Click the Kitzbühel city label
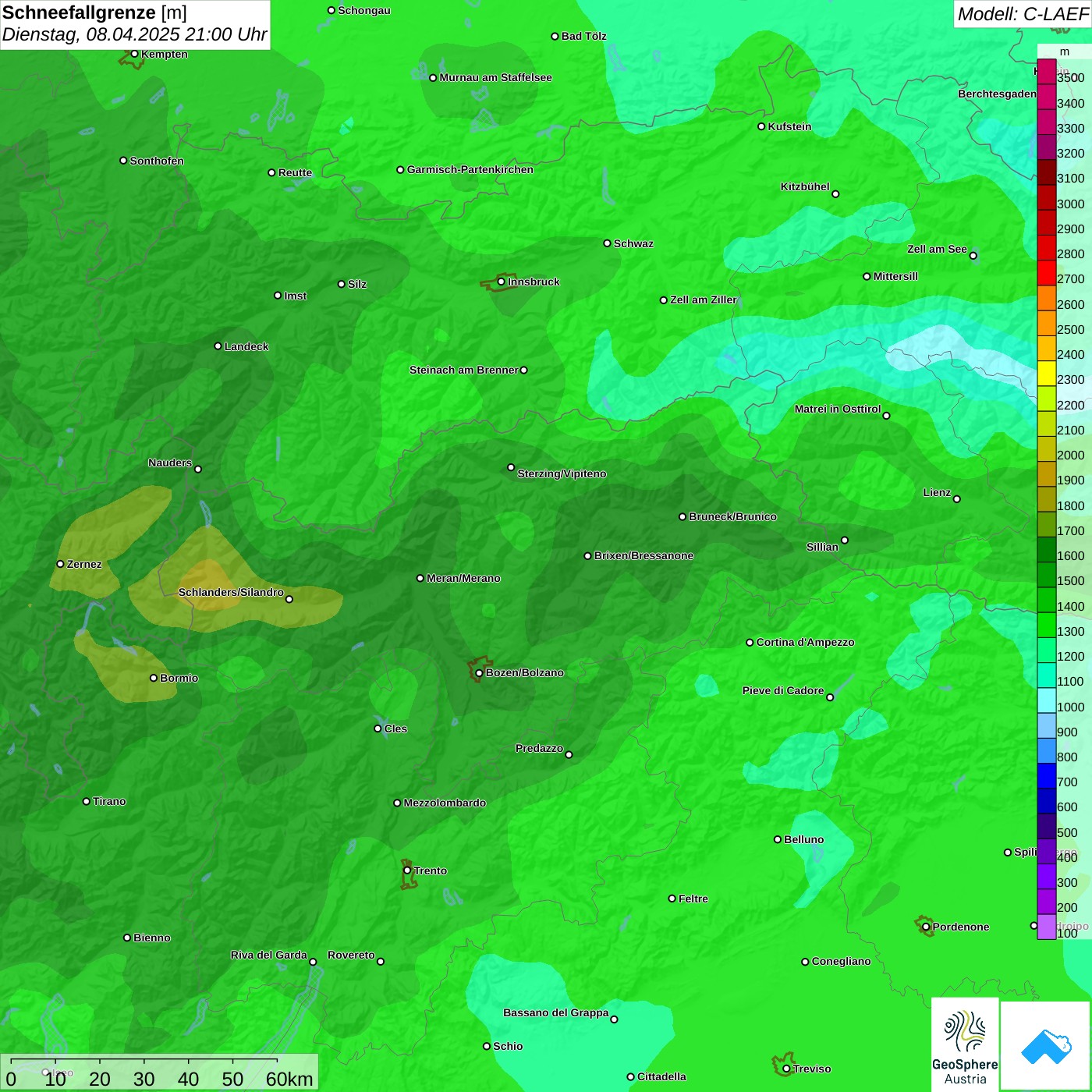Viewport: 1092px width, 1092px height. [805, 186]
